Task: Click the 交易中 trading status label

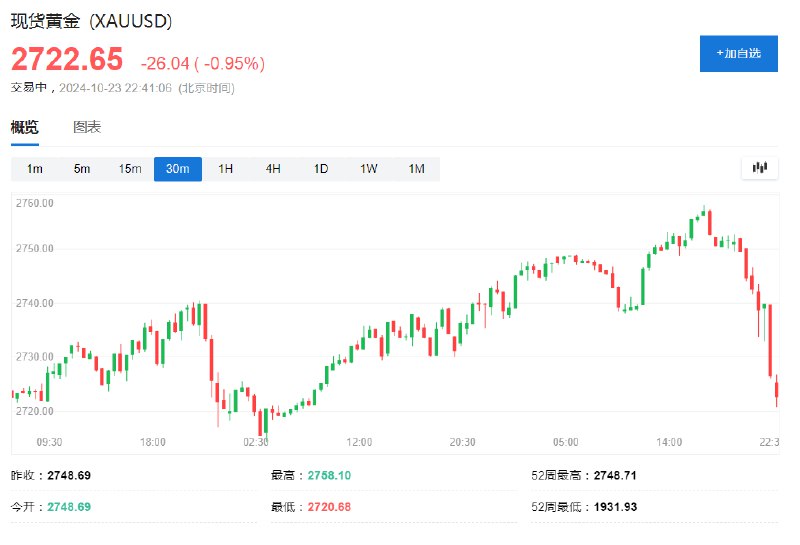Action: pos(29,88)
